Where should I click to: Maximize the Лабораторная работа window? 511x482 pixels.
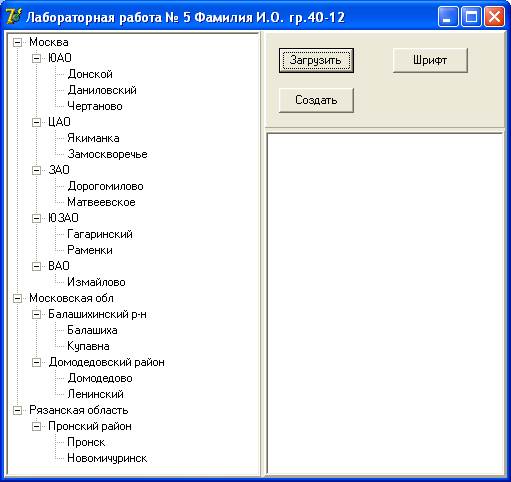click(x=471, y=17)
